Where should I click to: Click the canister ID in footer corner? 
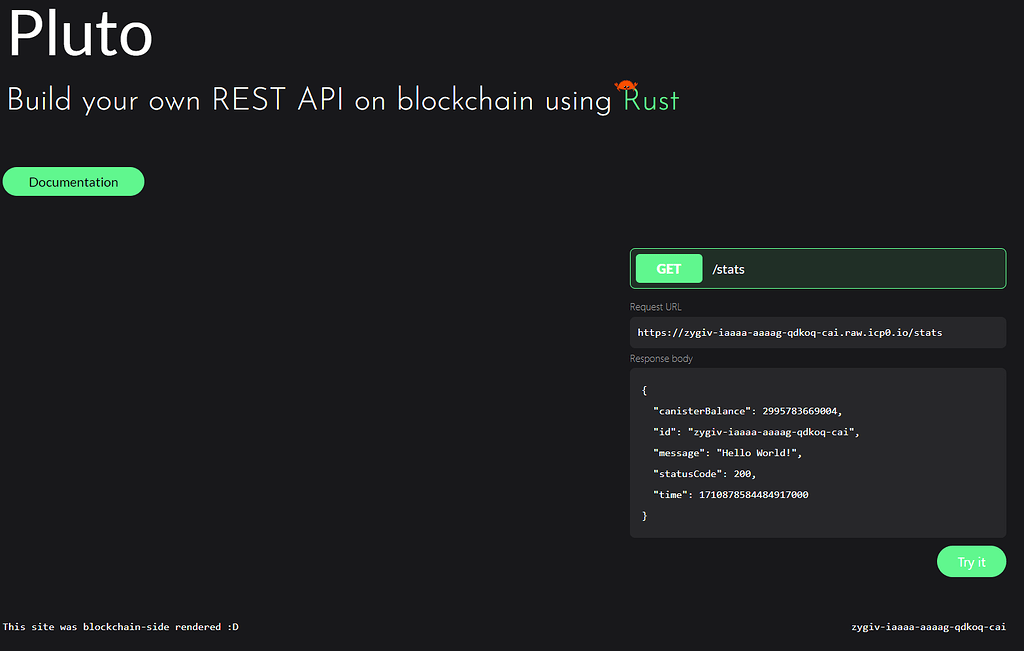928,627
